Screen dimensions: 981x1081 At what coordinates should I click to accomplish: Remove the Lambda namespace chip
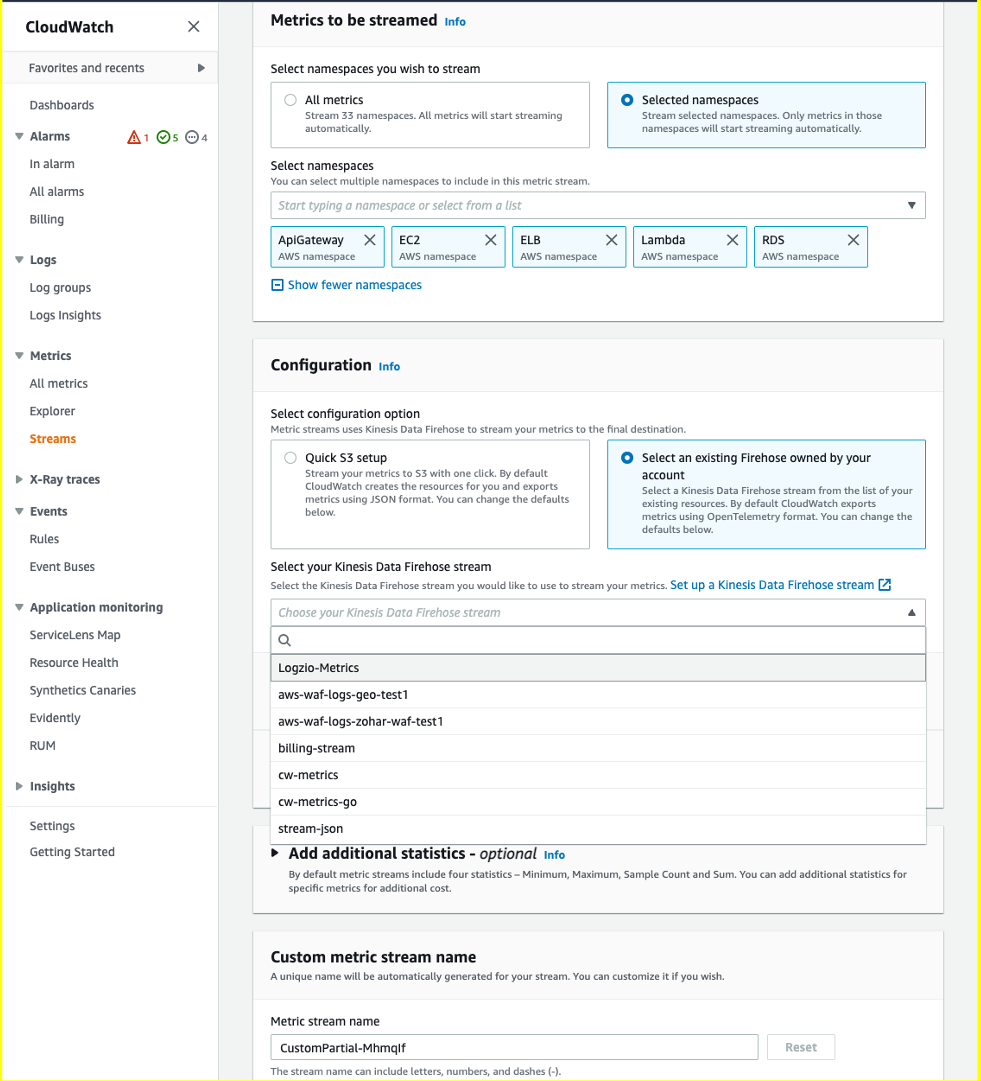tap(732, 240)
